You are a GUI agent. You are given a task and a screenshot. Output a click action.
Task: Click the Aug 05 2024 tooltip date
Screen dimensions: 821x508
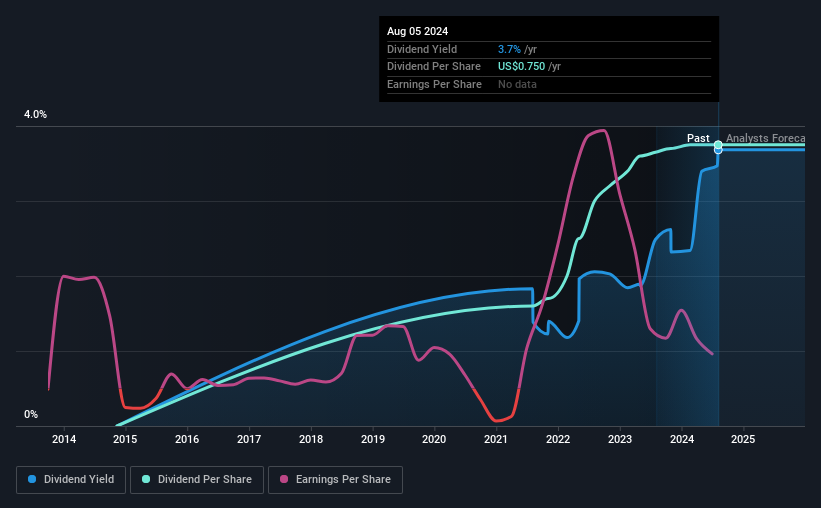point(417,31)
